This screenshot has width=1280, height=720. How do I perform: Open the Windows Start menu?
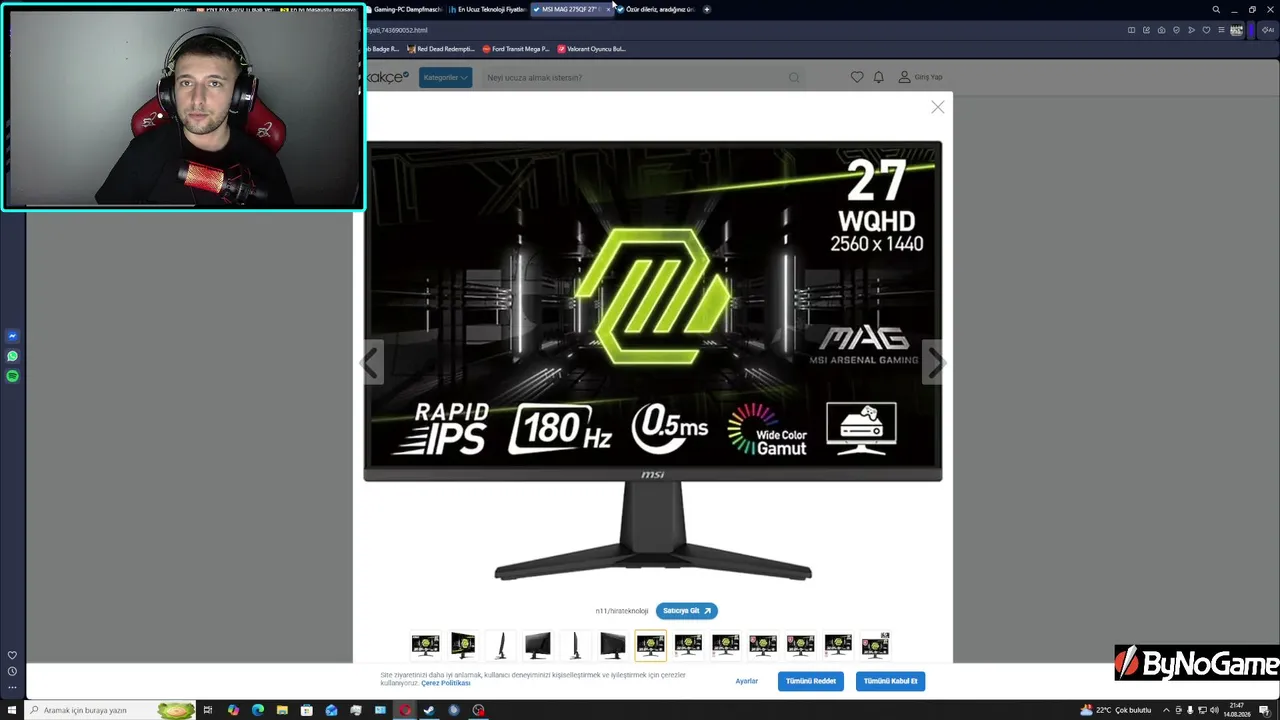13,710
